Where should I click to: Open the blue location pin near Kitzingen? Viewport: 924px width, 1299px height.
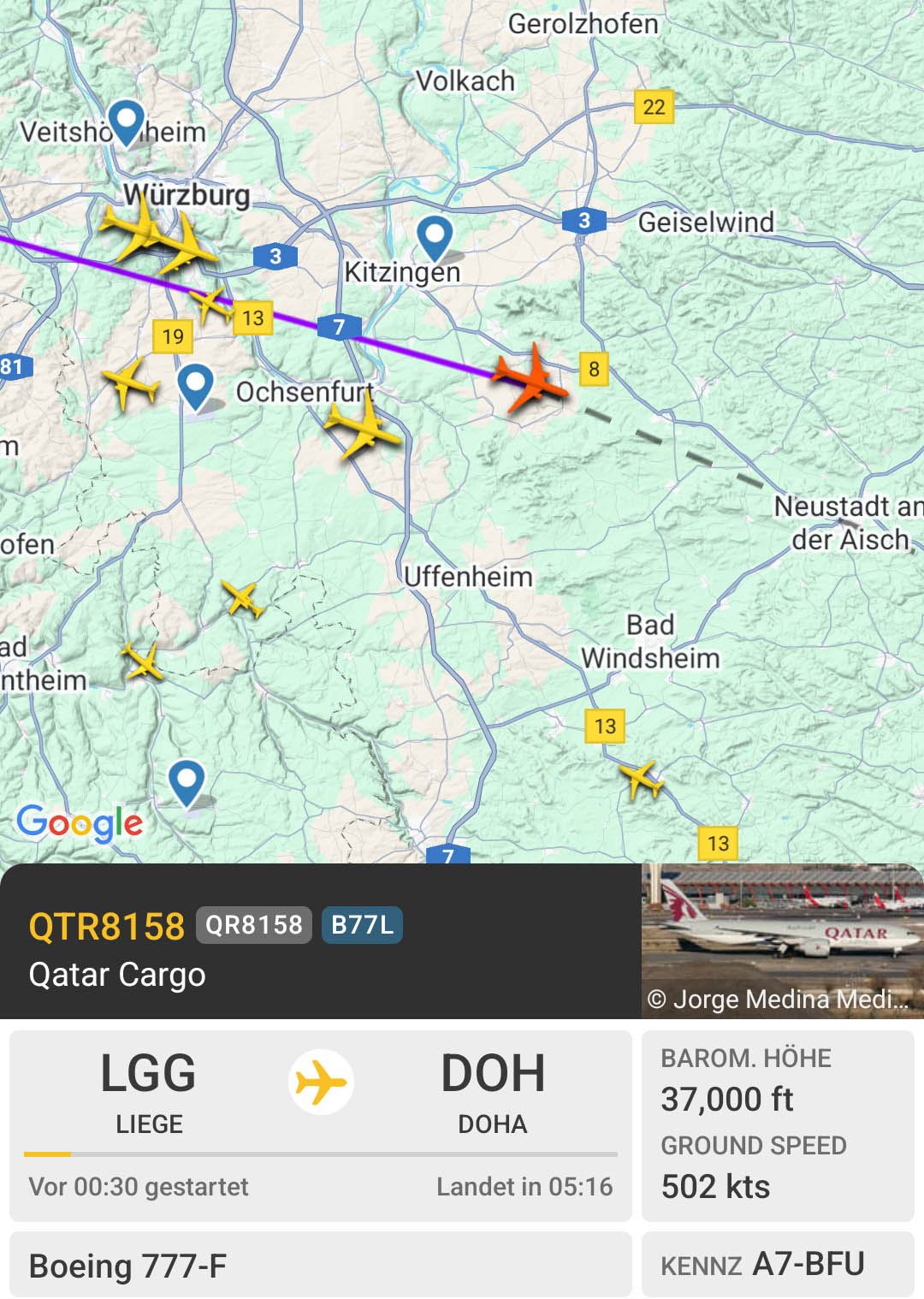[435, 238]
